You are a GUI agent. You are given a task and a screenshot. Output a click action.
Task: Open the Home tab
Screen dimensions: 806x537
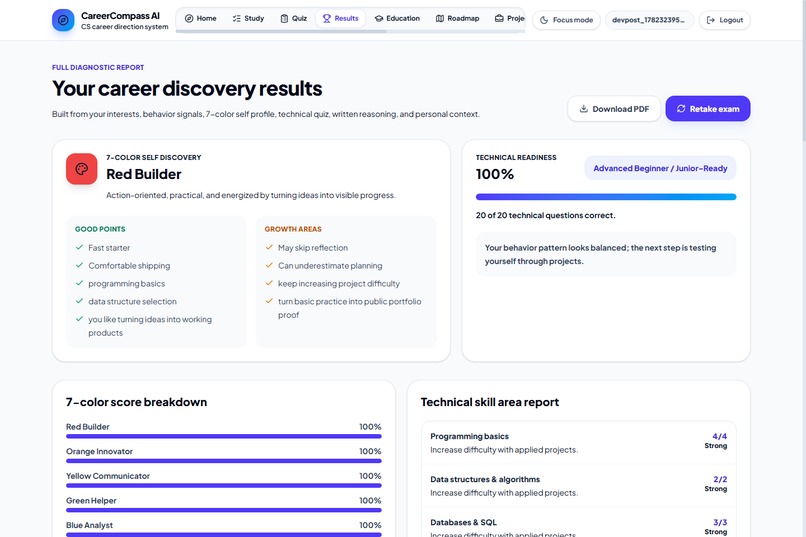[x=200, y=18]
